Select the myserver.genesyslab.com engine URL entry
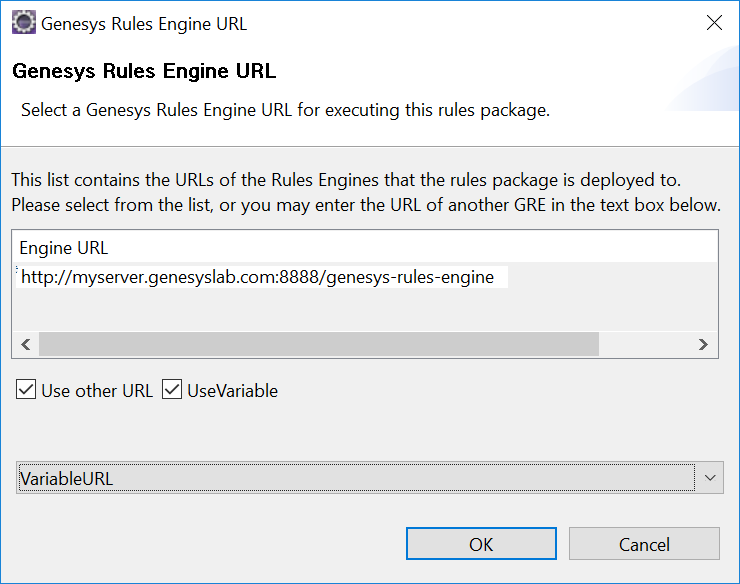The height and width of the screenshot is (584, 740). [258, 277]
